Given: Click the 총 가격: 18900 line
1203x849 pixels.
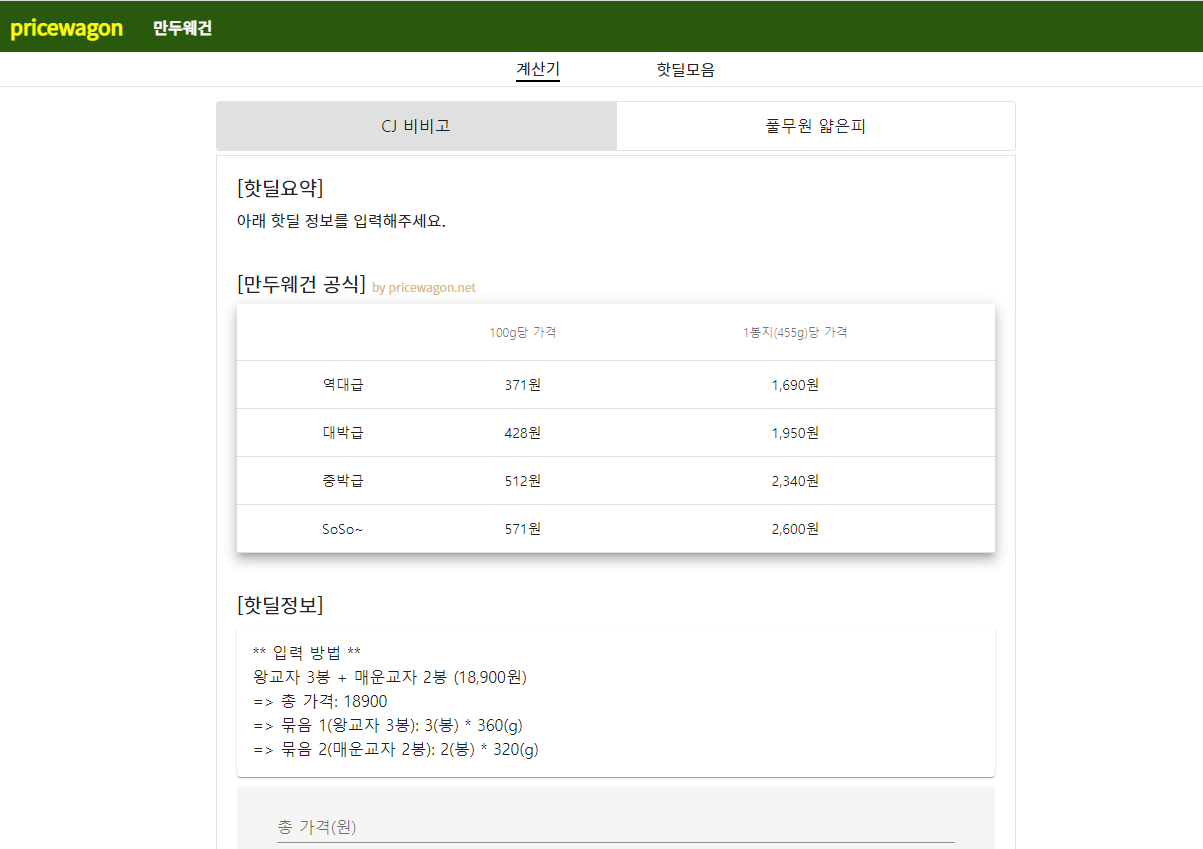Looking at the screenshot, I should click(x=320, y=701).
